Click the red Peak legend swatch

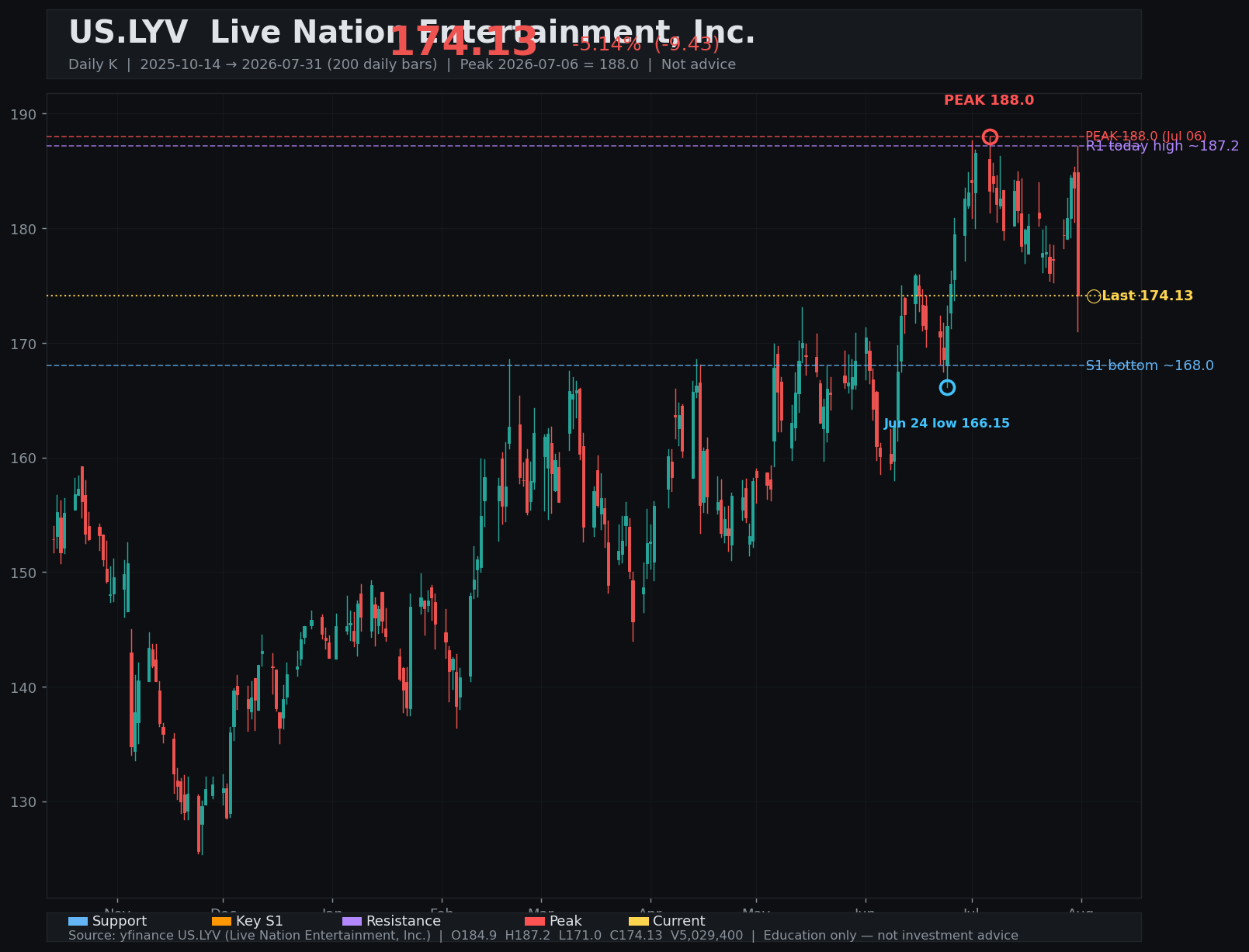click(535, 921)
